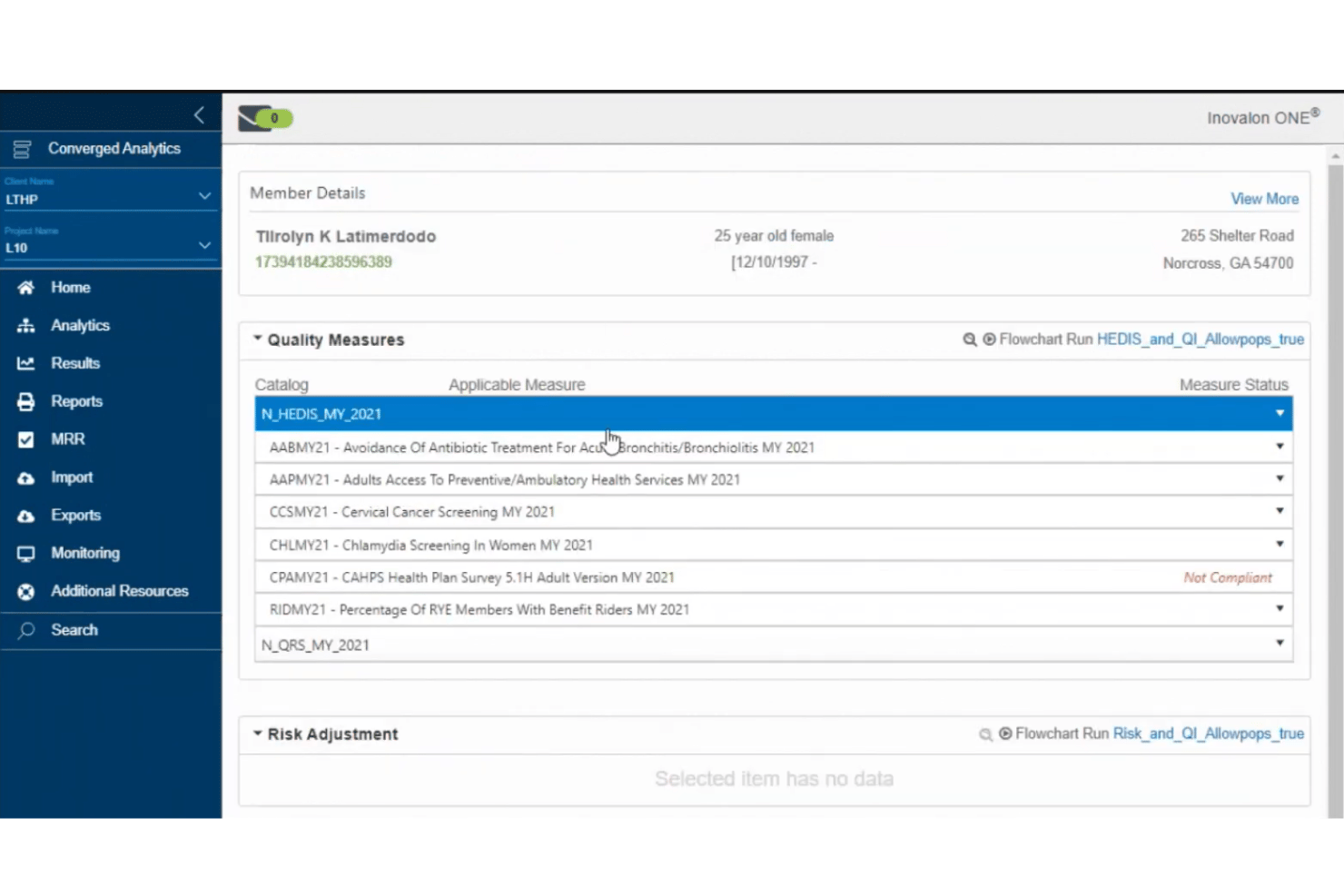This screenshot has height=896, width=1344.
Task: Open Reports in the sidebar
Action: pos(76,401)
